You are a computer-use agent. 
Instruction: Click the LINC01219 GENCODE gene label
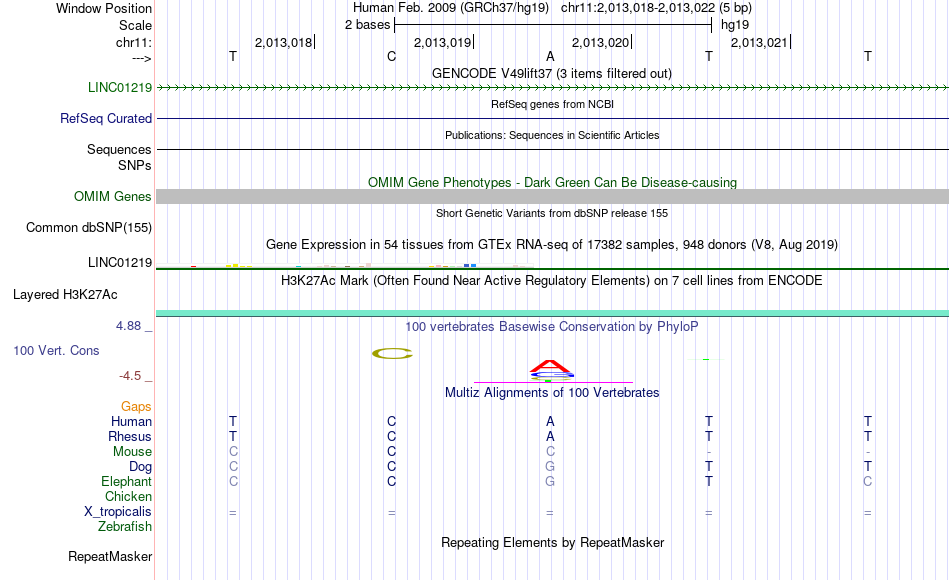click(119, 87)
